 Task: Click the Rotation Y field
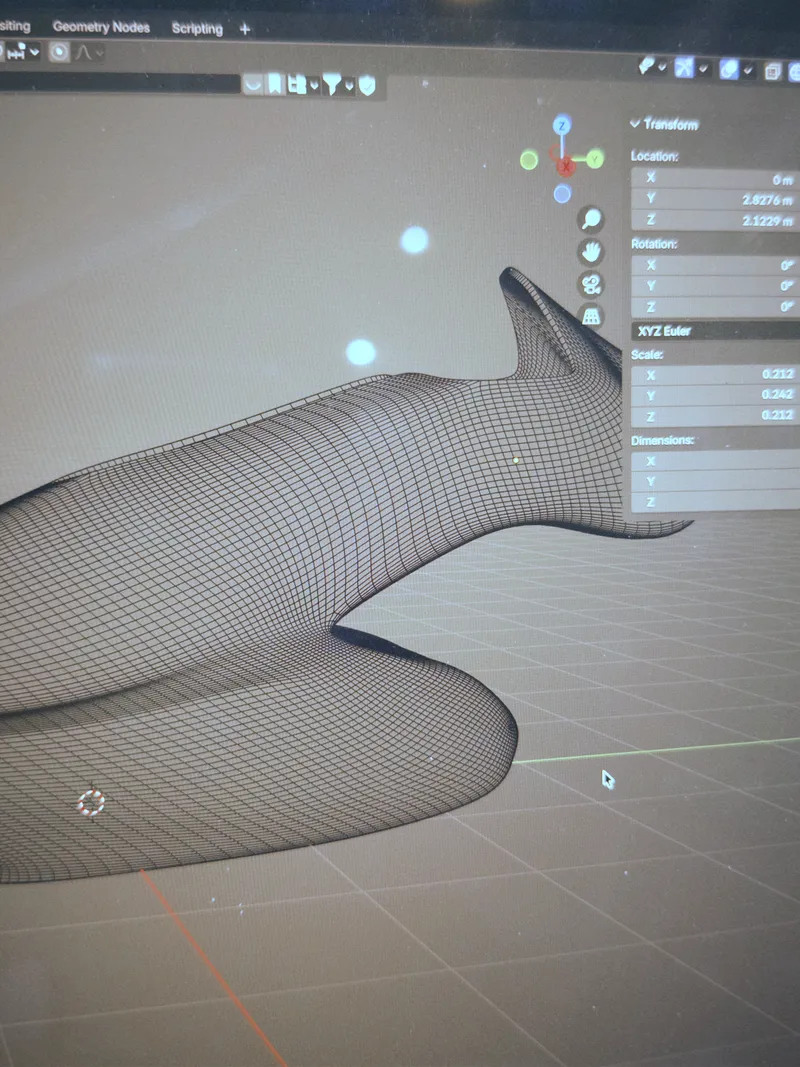tap(716, 286)
